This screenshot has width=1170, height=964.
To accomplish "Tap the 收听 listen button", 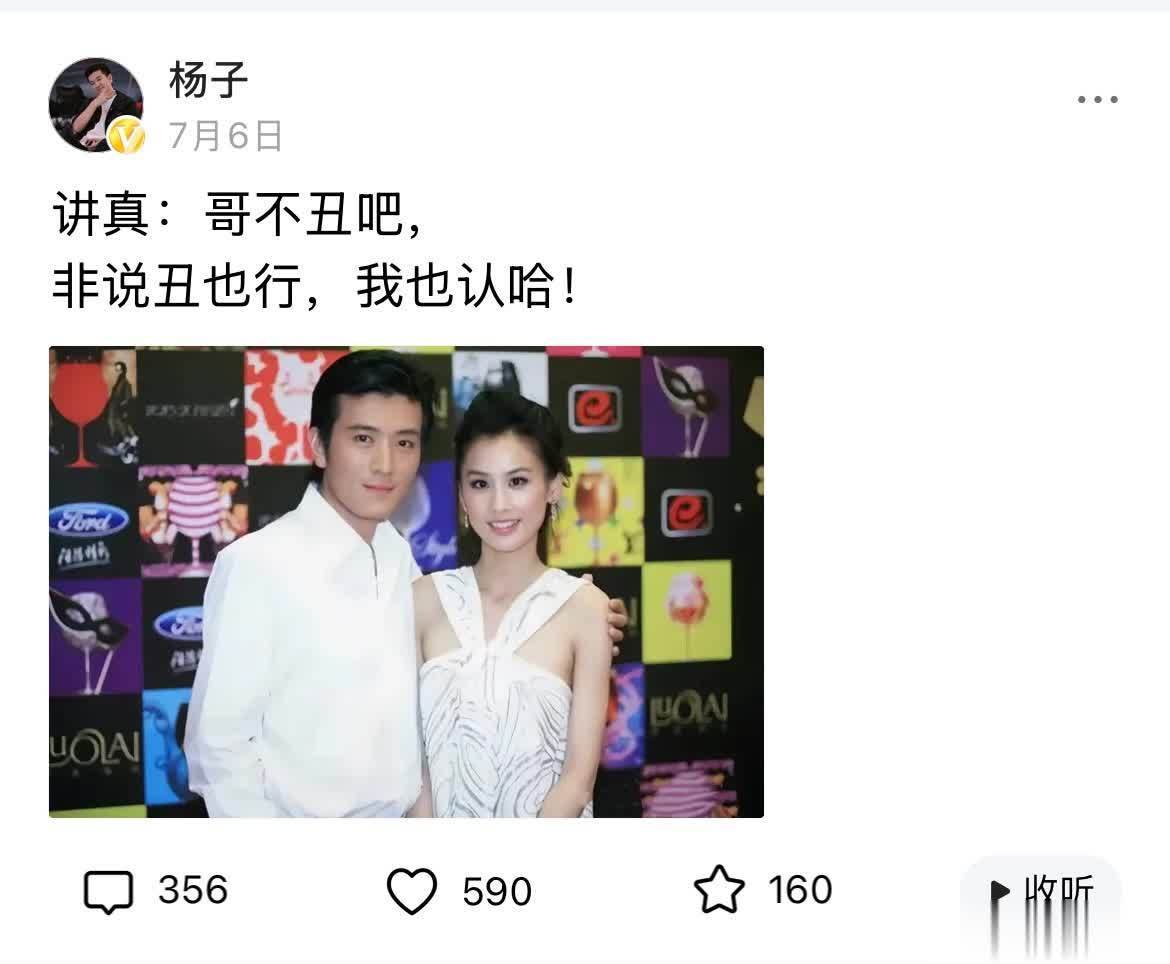I will click(1040, 891).
